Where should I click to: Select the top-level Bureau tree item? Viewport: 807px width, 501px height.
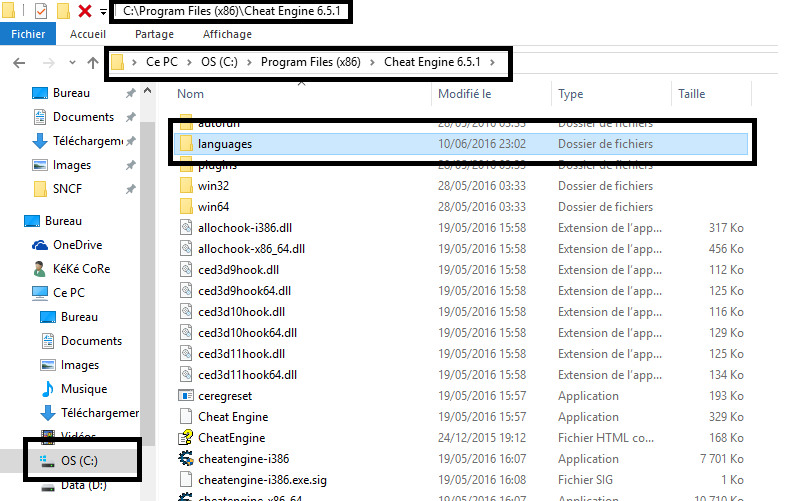point(63,221)
